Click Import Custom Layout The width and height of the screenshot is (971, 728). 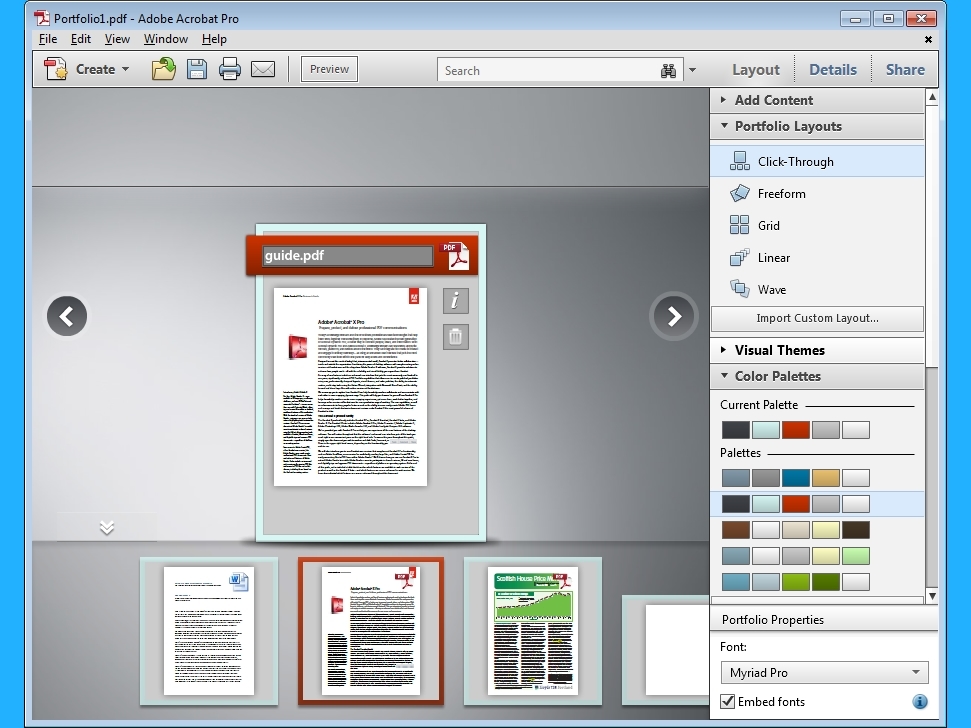pyautogui.click(x=817, y=319)
